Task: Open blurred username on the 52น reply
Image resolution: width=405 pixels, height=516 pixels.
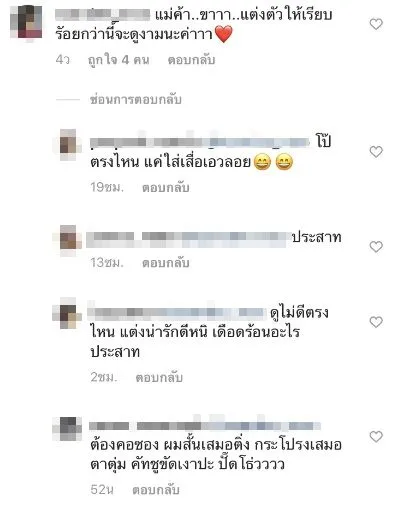Action: pos(205,426)
